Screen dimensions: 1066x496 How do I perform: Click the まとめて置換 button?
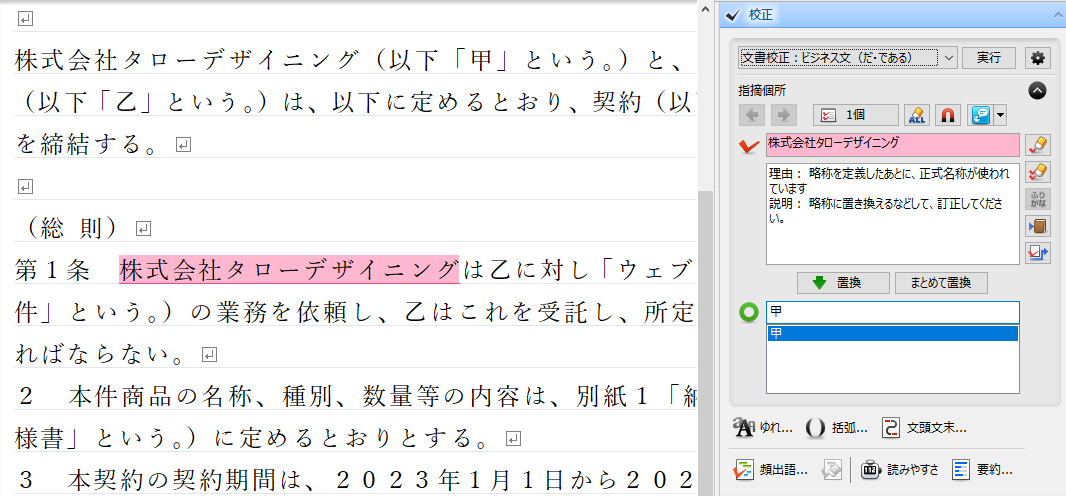click(940, 283)
